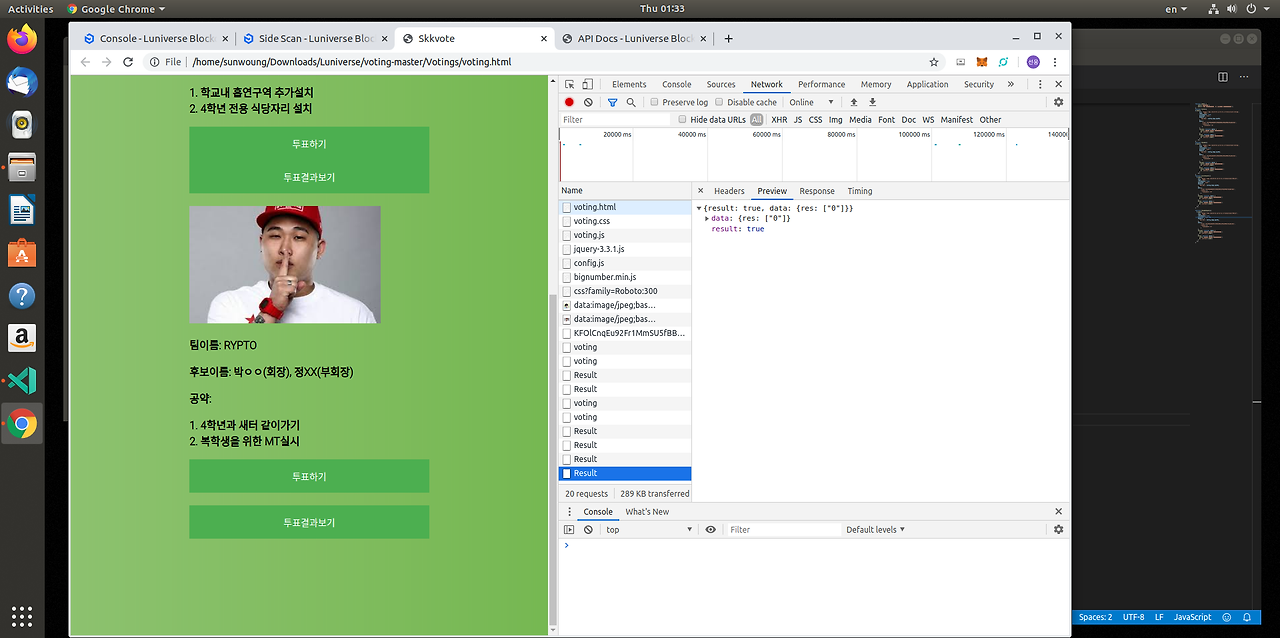The height and width of the screenshot is (638, 1280).
Task: Switch to the Headers tab
Action: (729, 191)
